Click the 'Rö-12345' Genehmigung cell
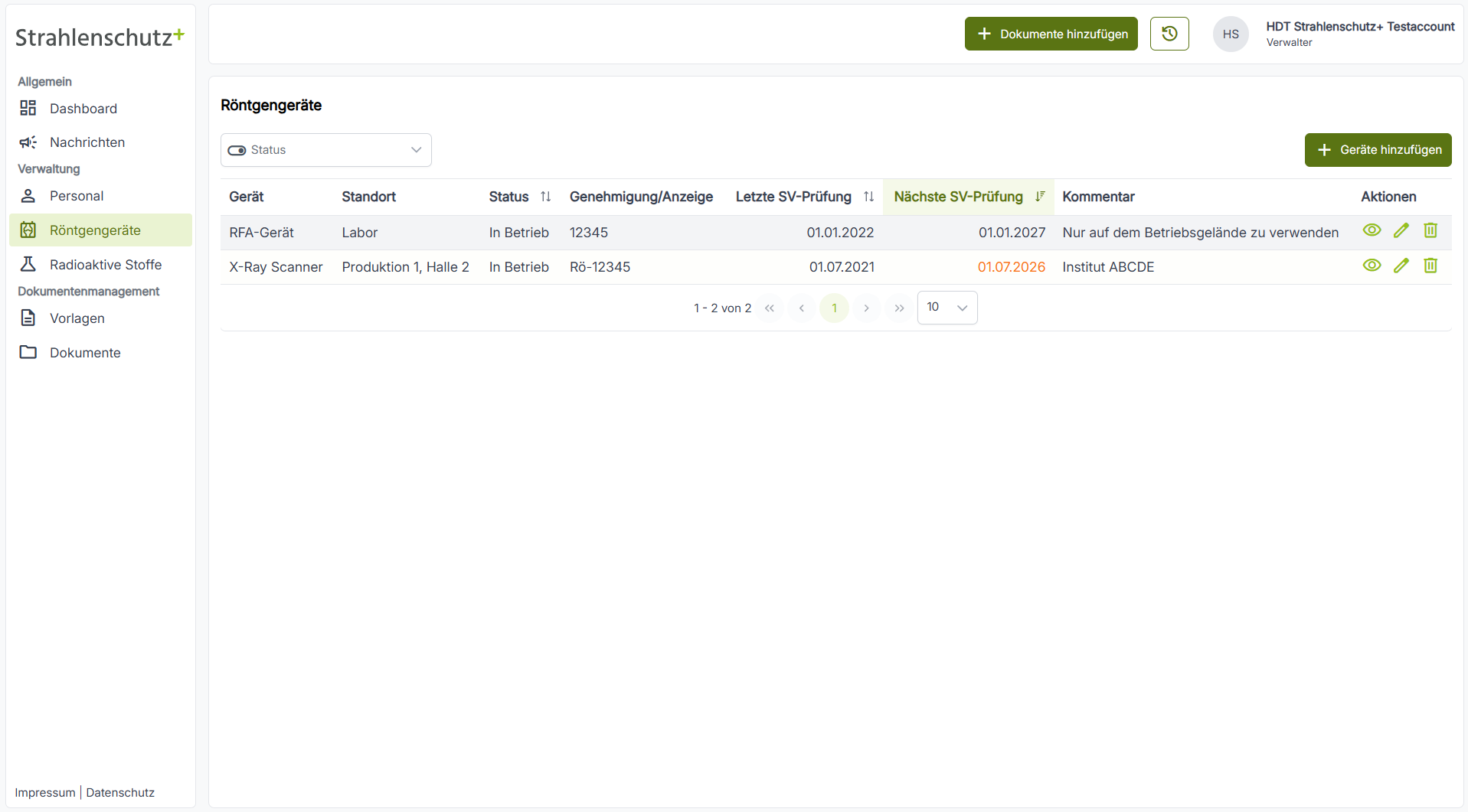 pyautogui.click(x=600, y=267)
